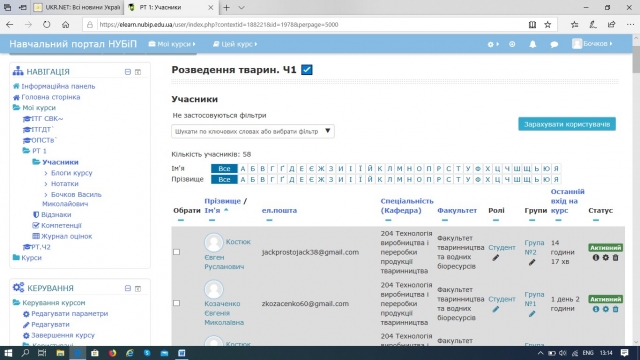640x360 pixels.
Task: Open the settings gear menu in header
Action: [x=493, y=44]
